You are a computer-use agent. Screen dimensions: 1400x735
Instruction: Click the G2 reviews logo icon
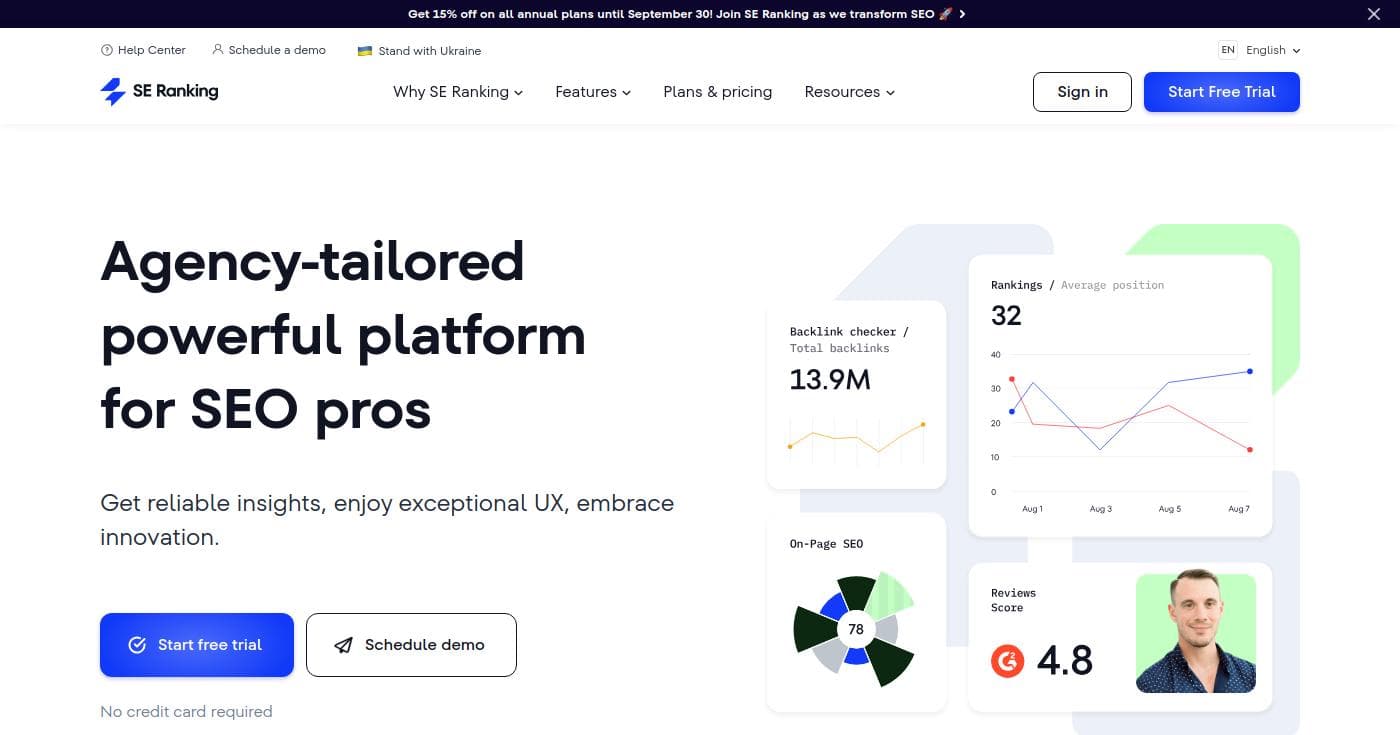point(1007,661)
